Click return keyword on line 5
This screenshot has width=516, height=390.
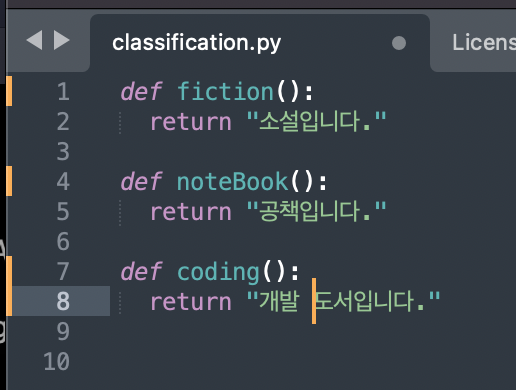click(191, 212)
